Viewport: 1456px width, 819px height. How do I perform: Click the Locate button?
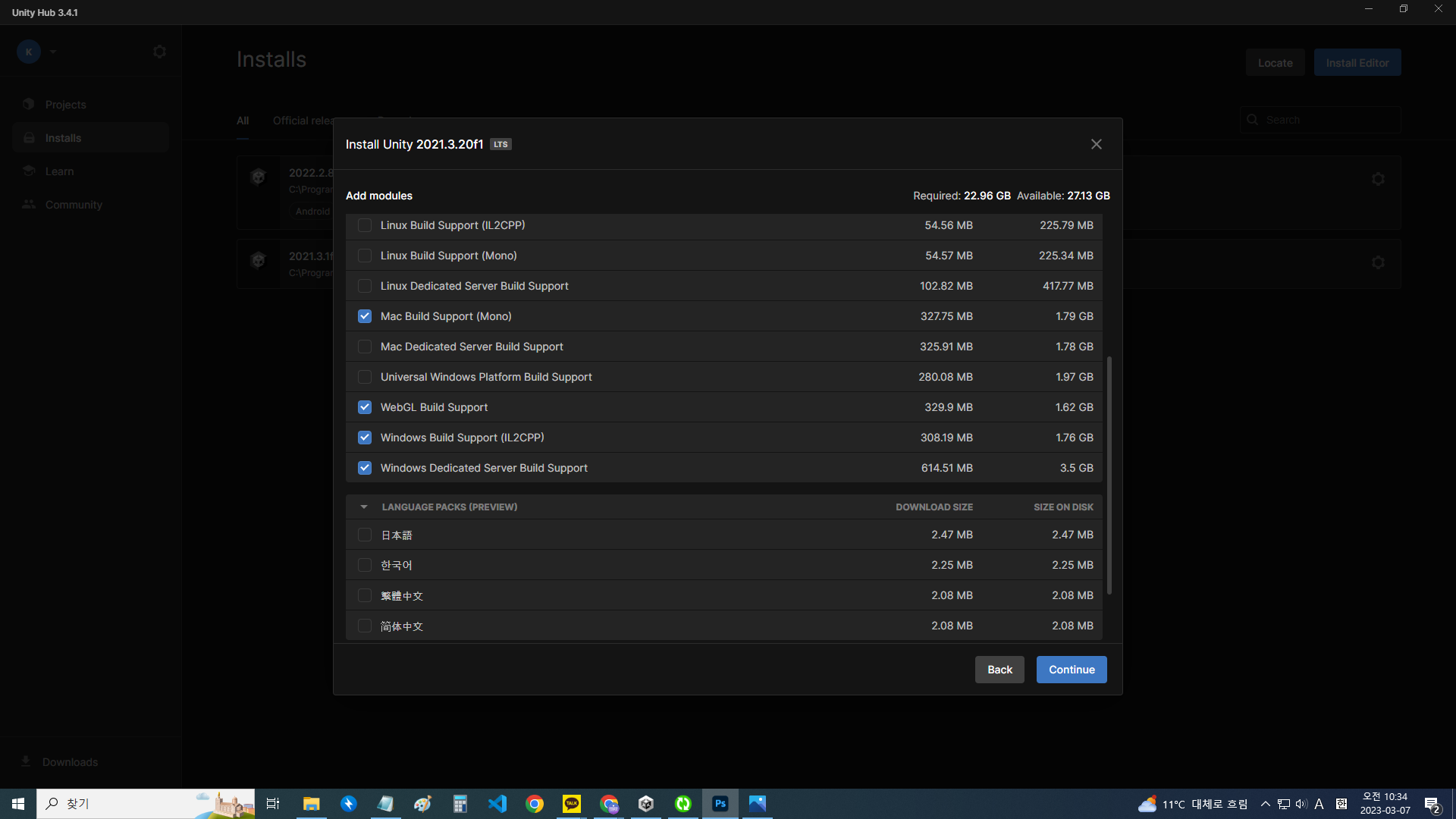pyautogui.click(x=1275, y=63)
